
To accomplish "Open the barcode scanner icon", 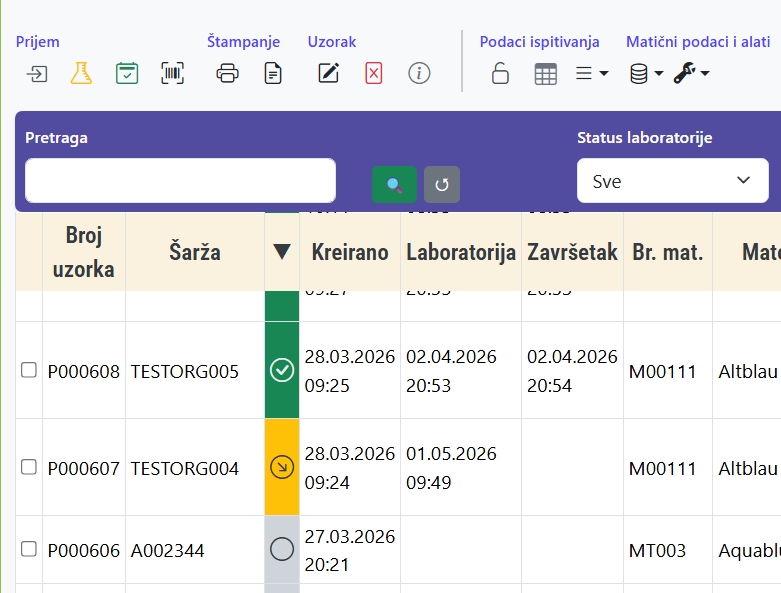I will 172,73.
